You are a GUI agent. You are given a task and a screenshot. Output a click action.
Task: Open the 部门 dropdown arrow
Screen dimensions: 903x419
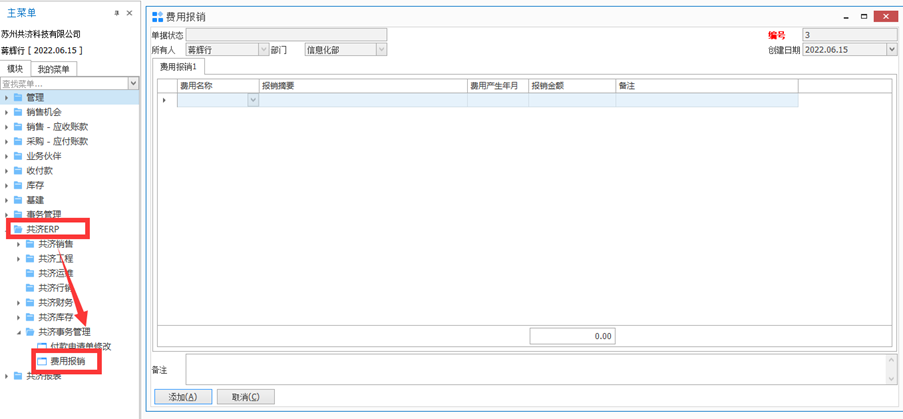click(381, 50)
